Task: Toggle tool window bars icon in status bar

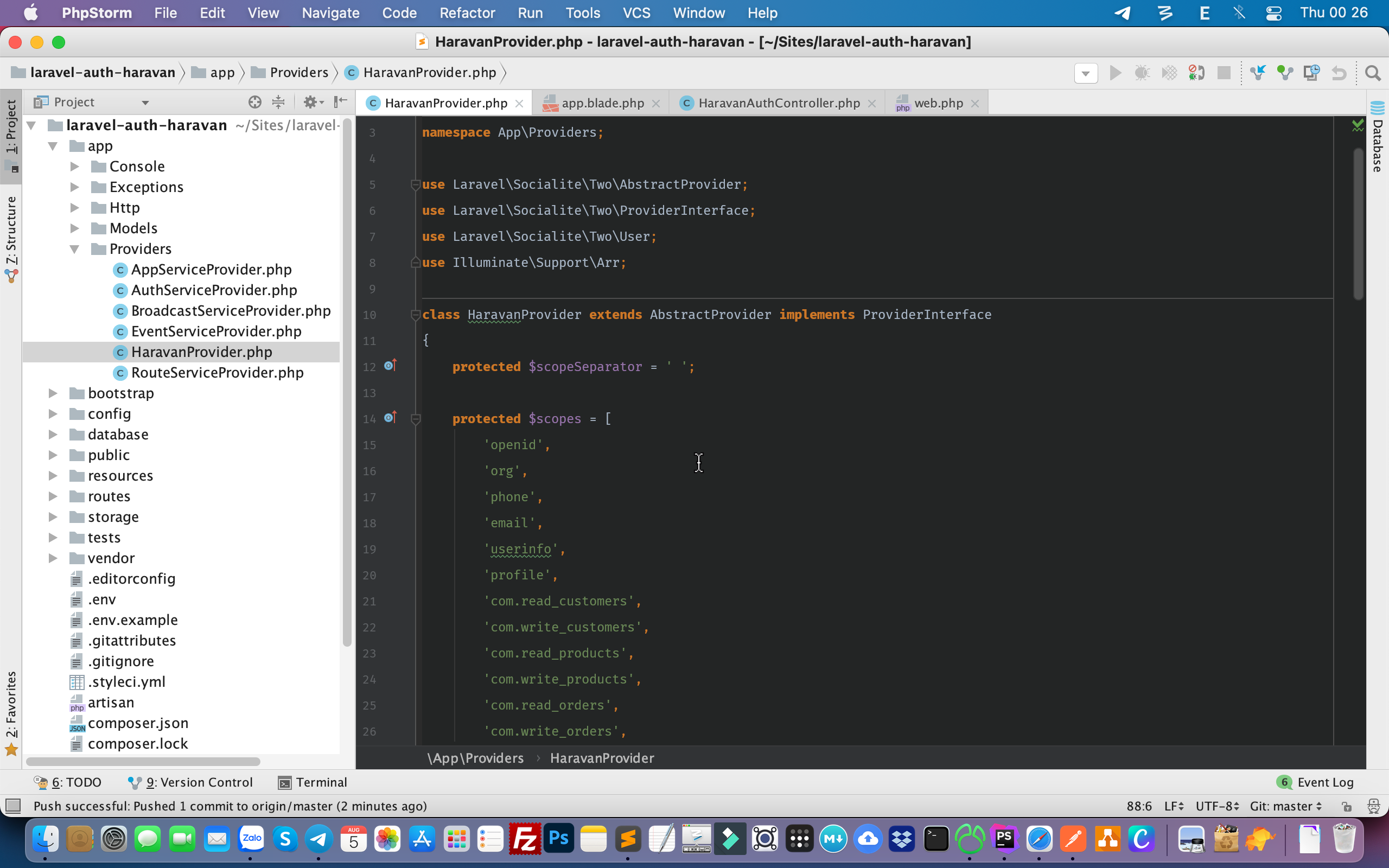Action: [x=12, y=806]
